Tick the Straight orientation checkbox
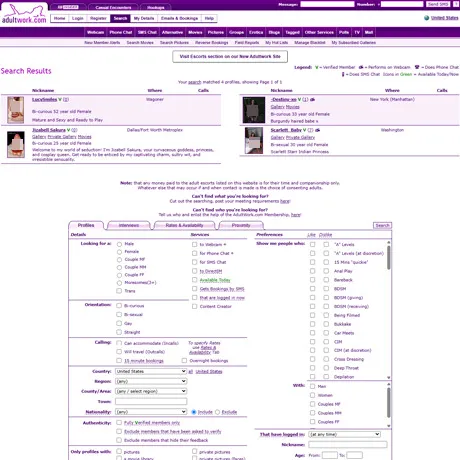The height and width of the screenshot is (460, 460). (x=119, y=332)
